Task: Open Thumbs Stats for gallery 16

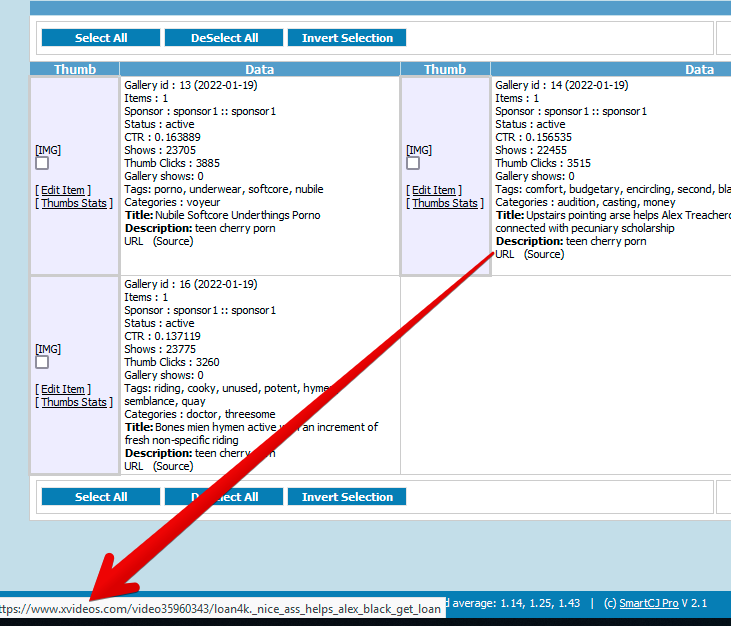Action: 74,402
